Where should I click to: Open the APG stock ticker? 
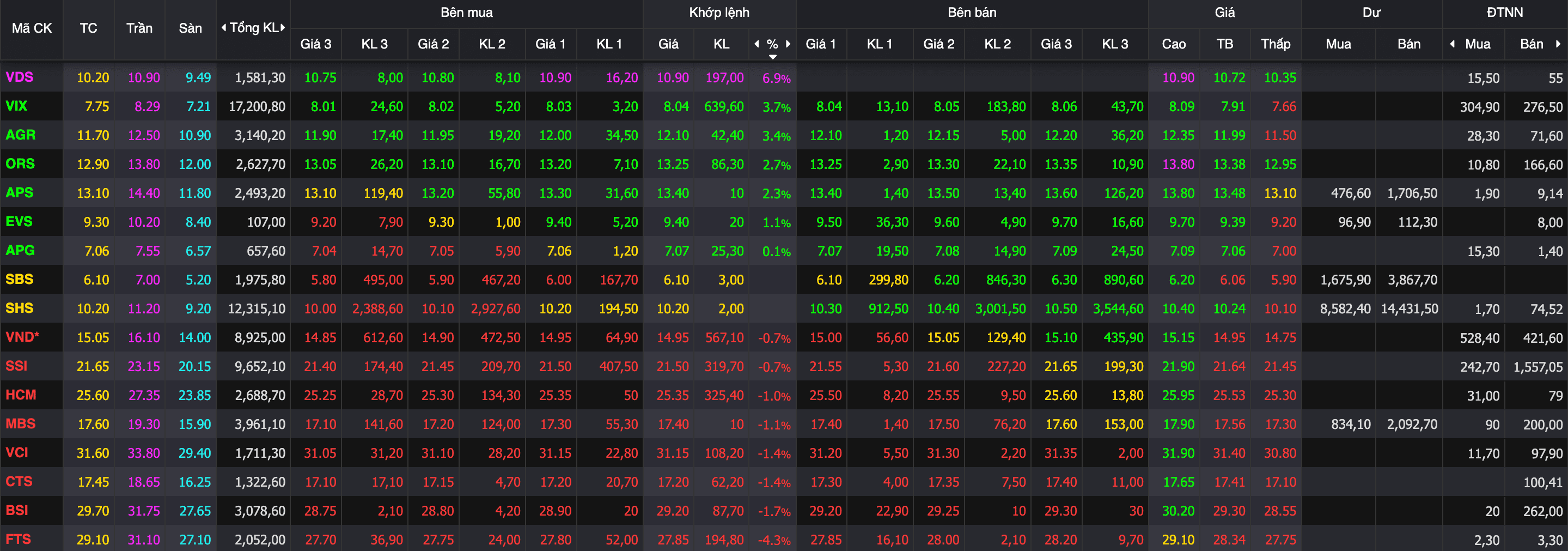click(20, 251)
